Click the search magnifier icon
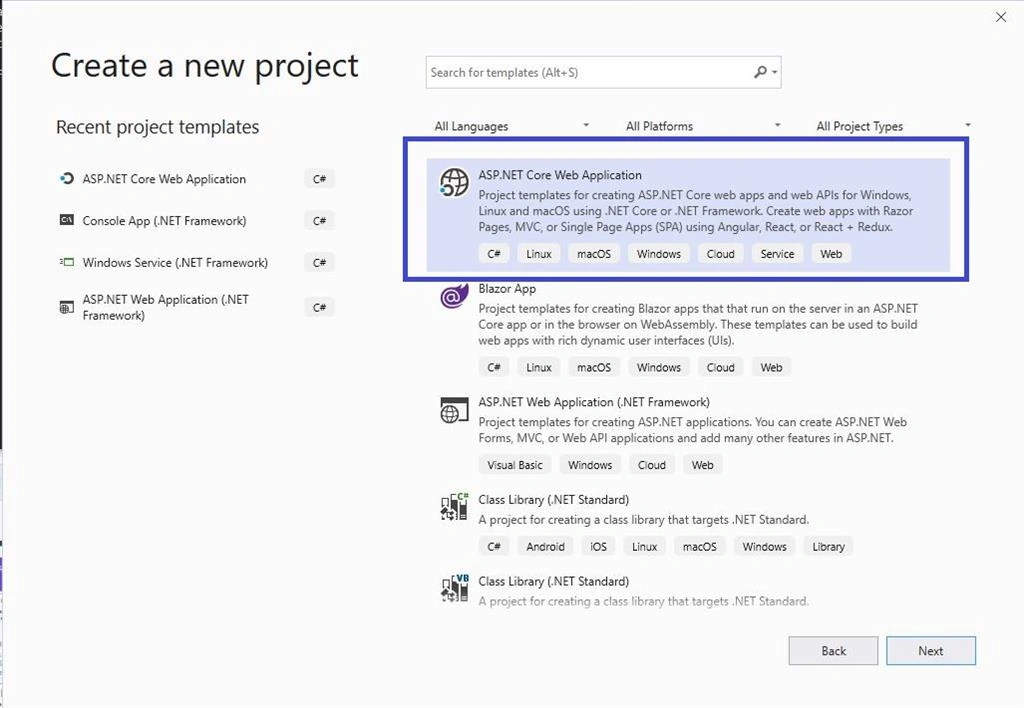Image resolution: width=1024 pixels, height=708 pixels. (x=760, y=72)
